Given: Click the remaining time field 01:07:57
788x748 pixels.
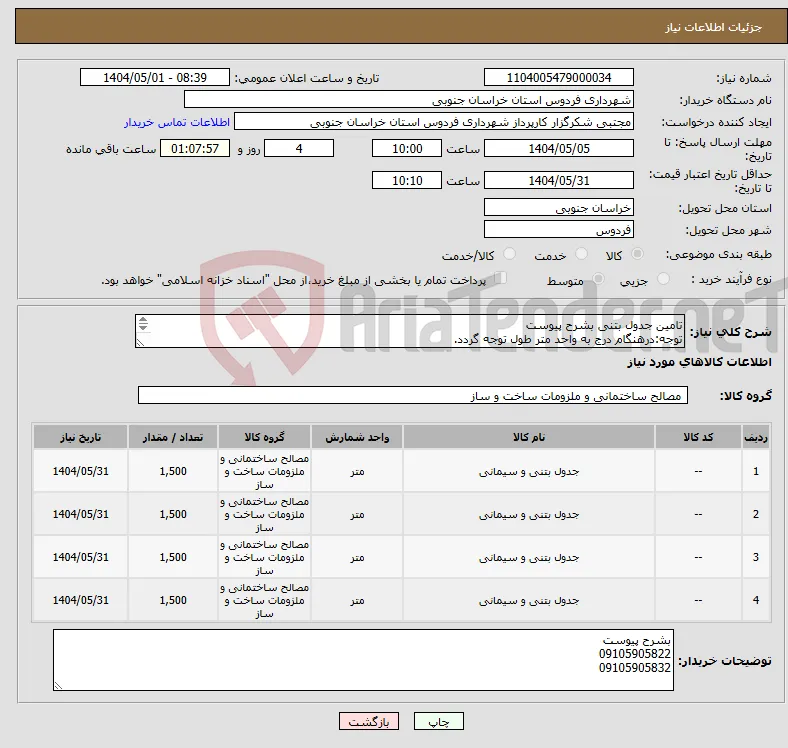Looking at the screenshot, I should point(195,148).
